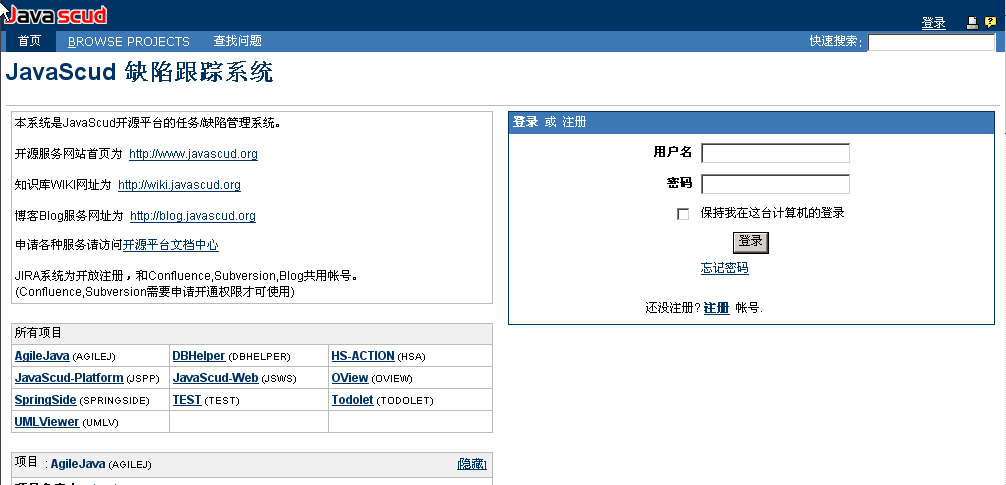
Task: Open the yellow help icon
Action: [991, 22]
